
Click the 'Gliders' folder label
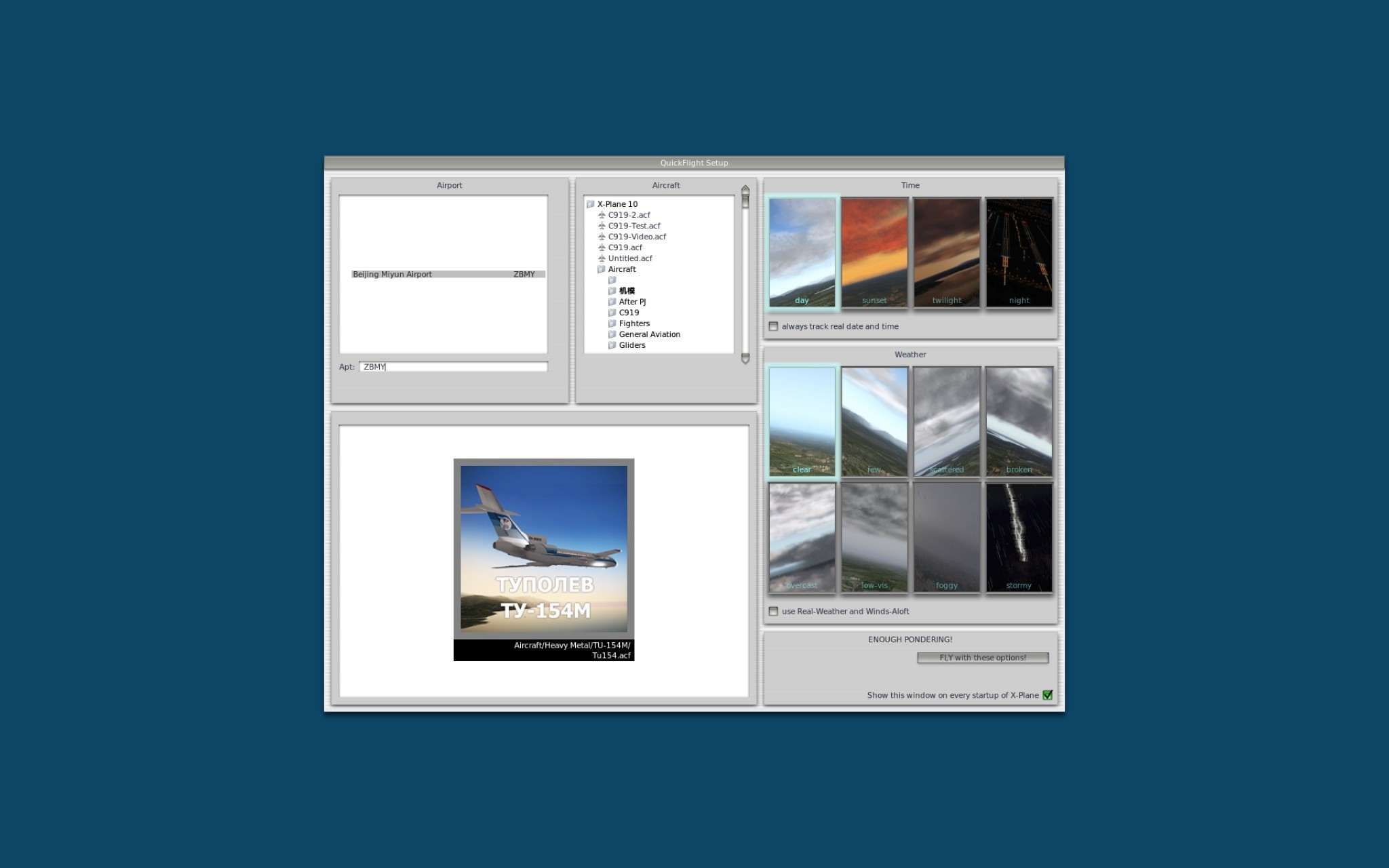click(632, 345)
